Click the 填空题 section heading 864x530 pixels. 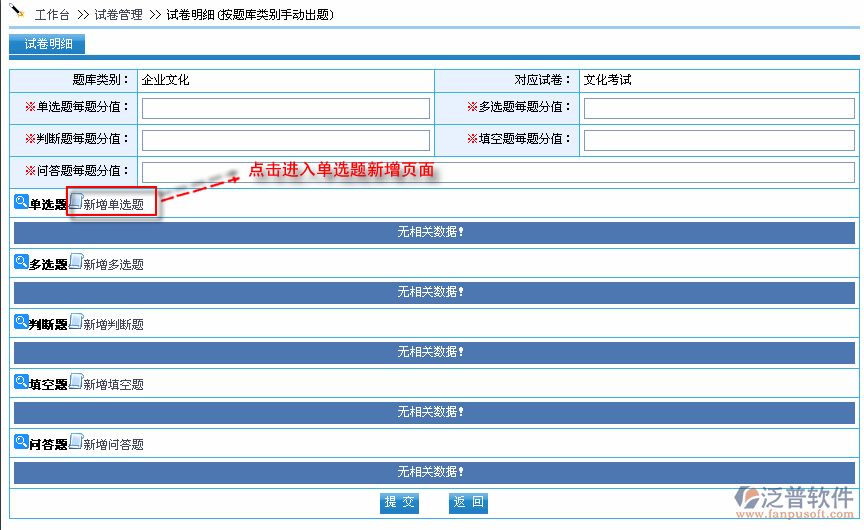tap(48, 385)
